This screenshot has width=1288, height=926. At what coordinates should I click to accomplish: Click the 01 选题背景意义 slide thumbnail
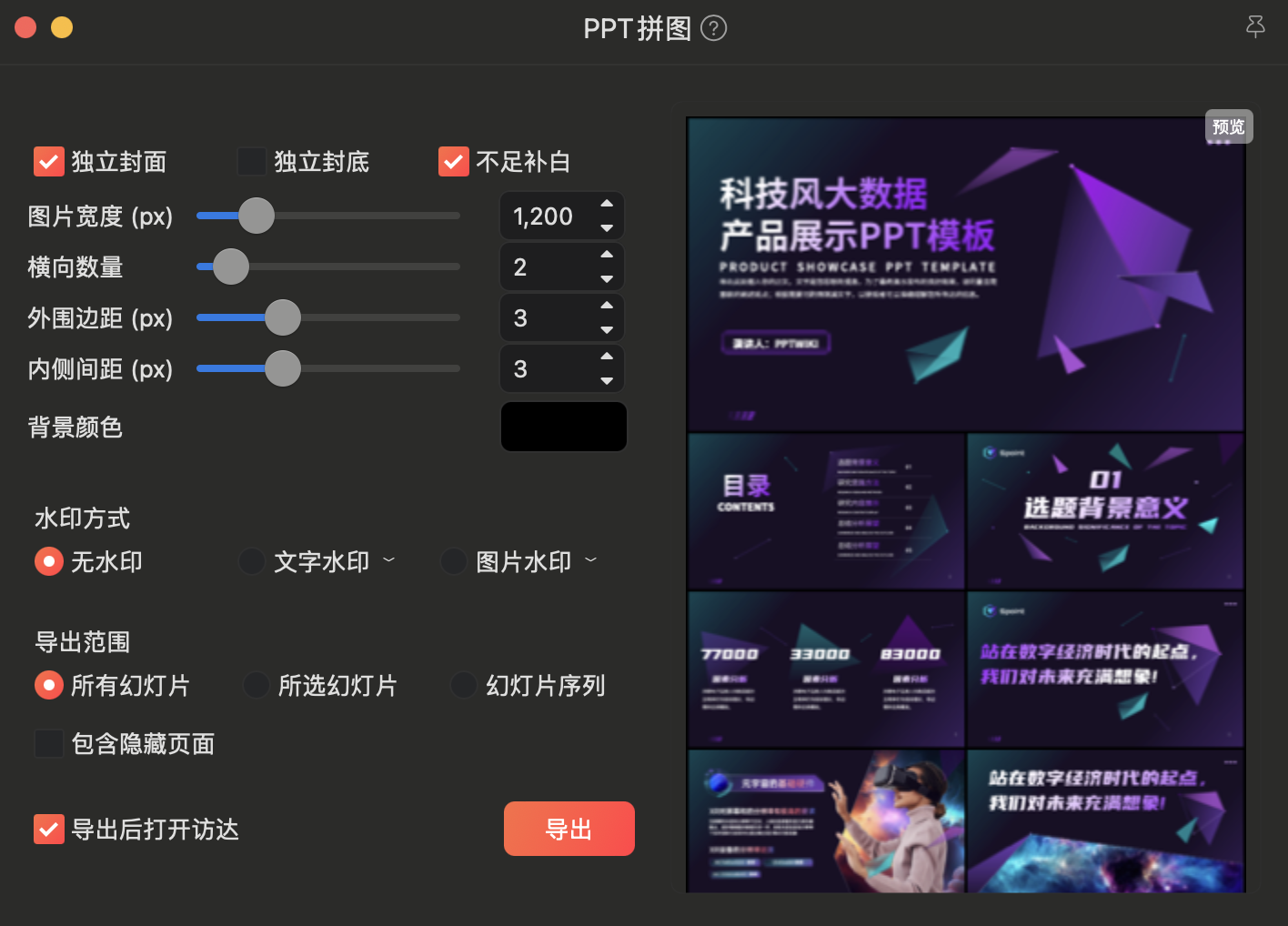click(x=1105, y=511)
